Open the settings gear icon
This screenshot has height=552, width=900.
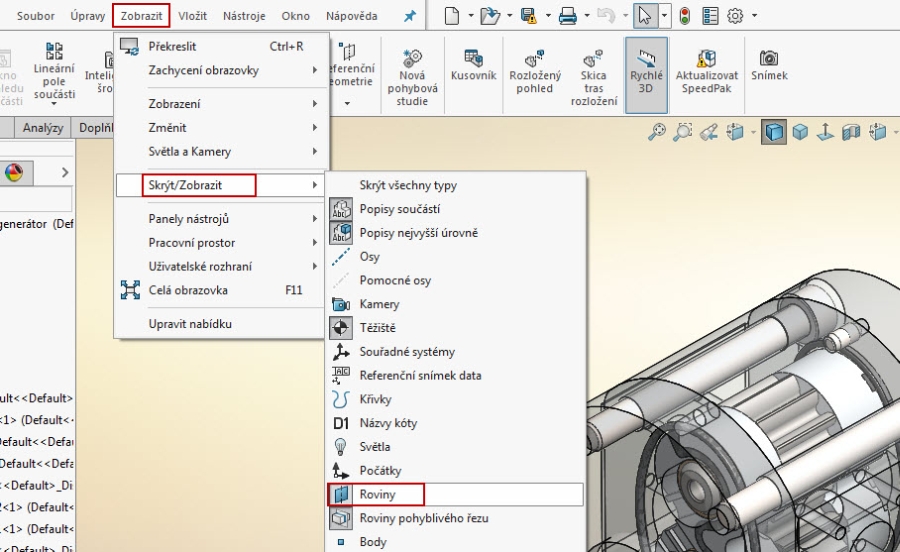[x=735, y=16]
